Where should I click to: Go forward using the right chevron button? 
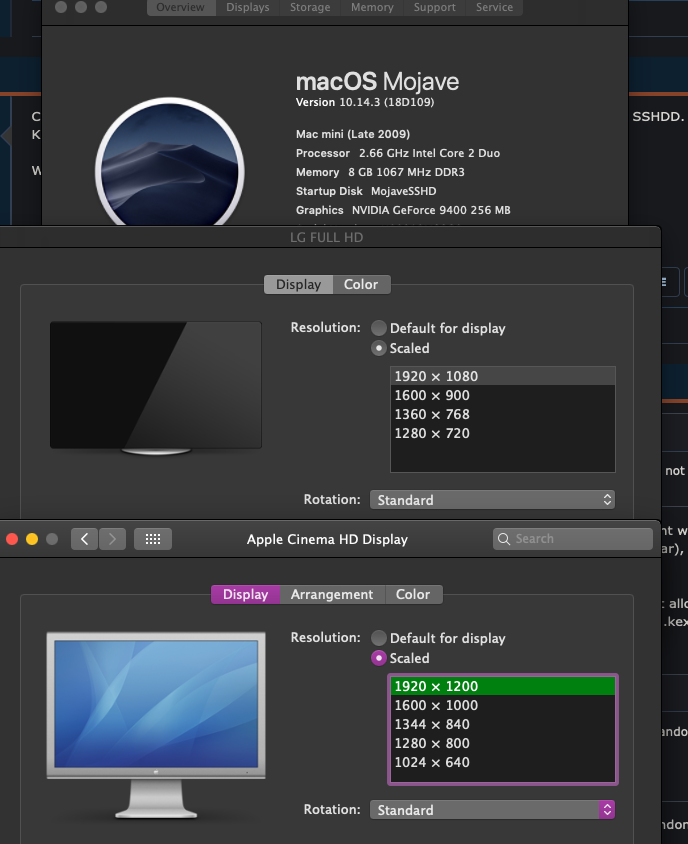[x=113, y=539]
